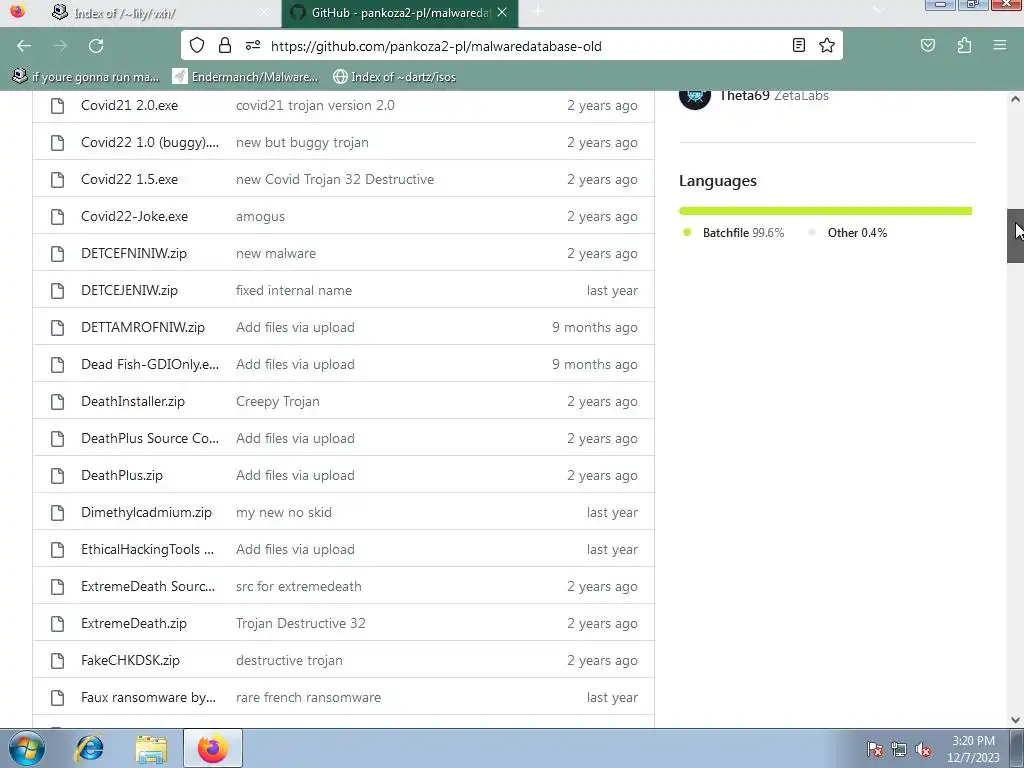
Task: Open the Pocket save icon
Action: click(927, 45)
